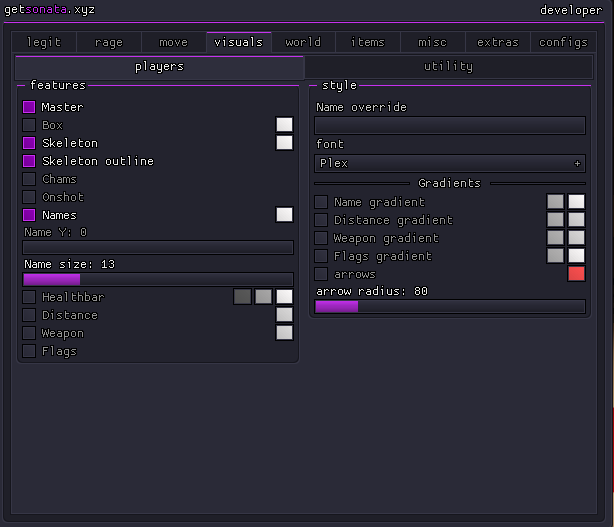
Task: Enable the arrows checkbox
Action: click(x=321, y=274)
